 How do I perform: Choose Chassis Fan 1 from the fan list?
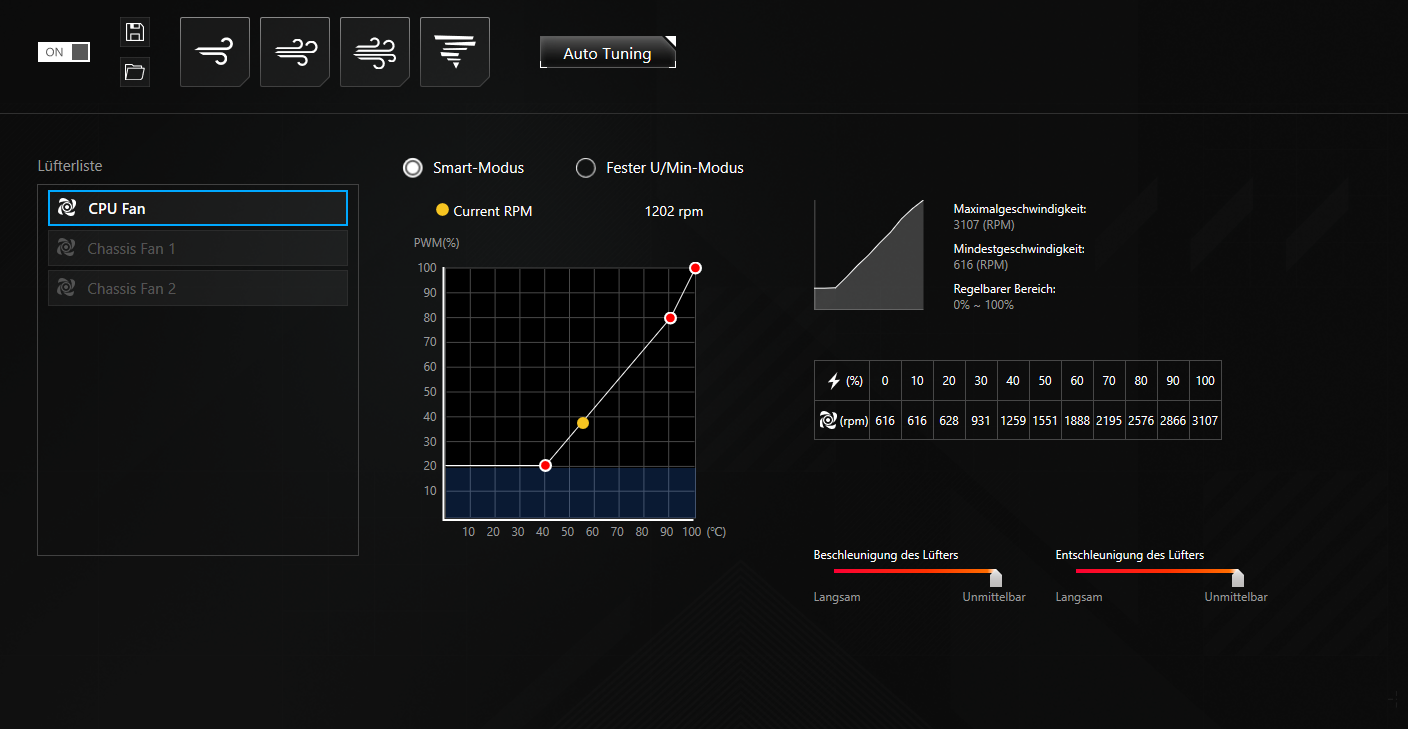point(198,248)
